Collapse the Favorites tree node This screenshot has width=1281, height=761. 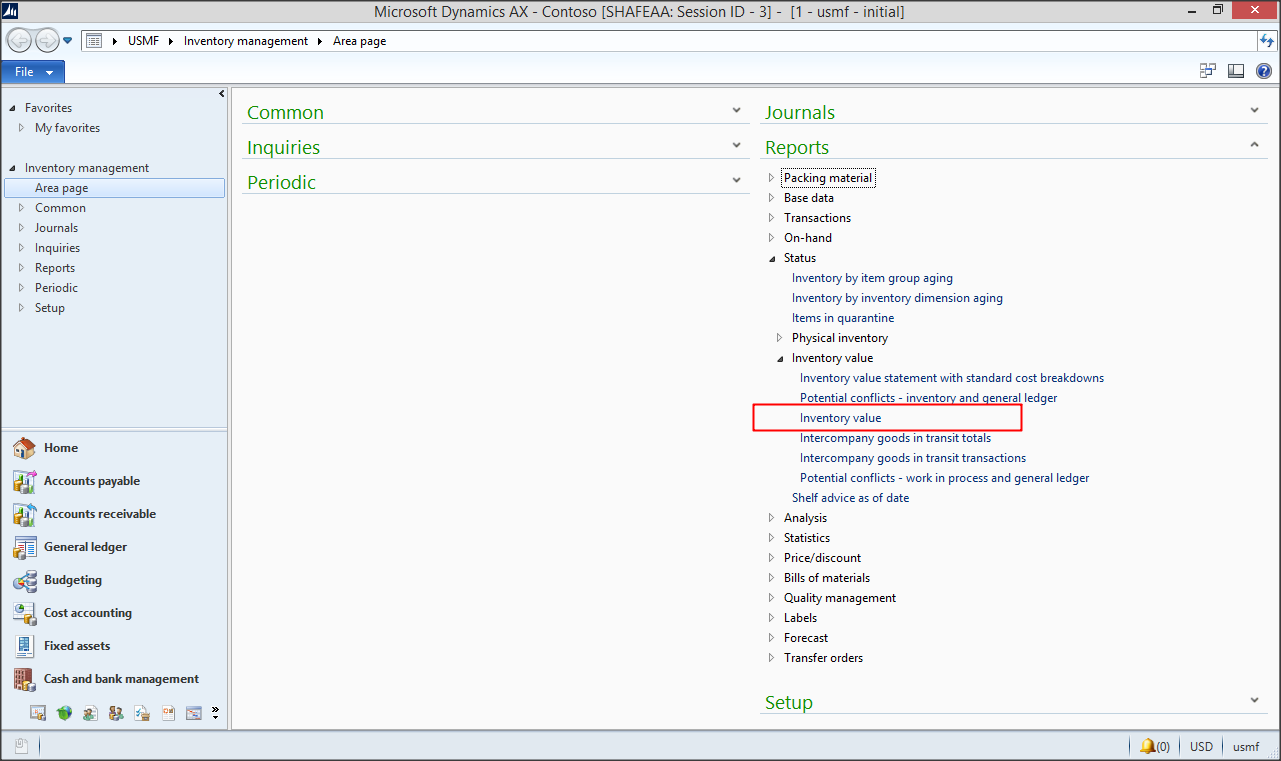point(12,108)
